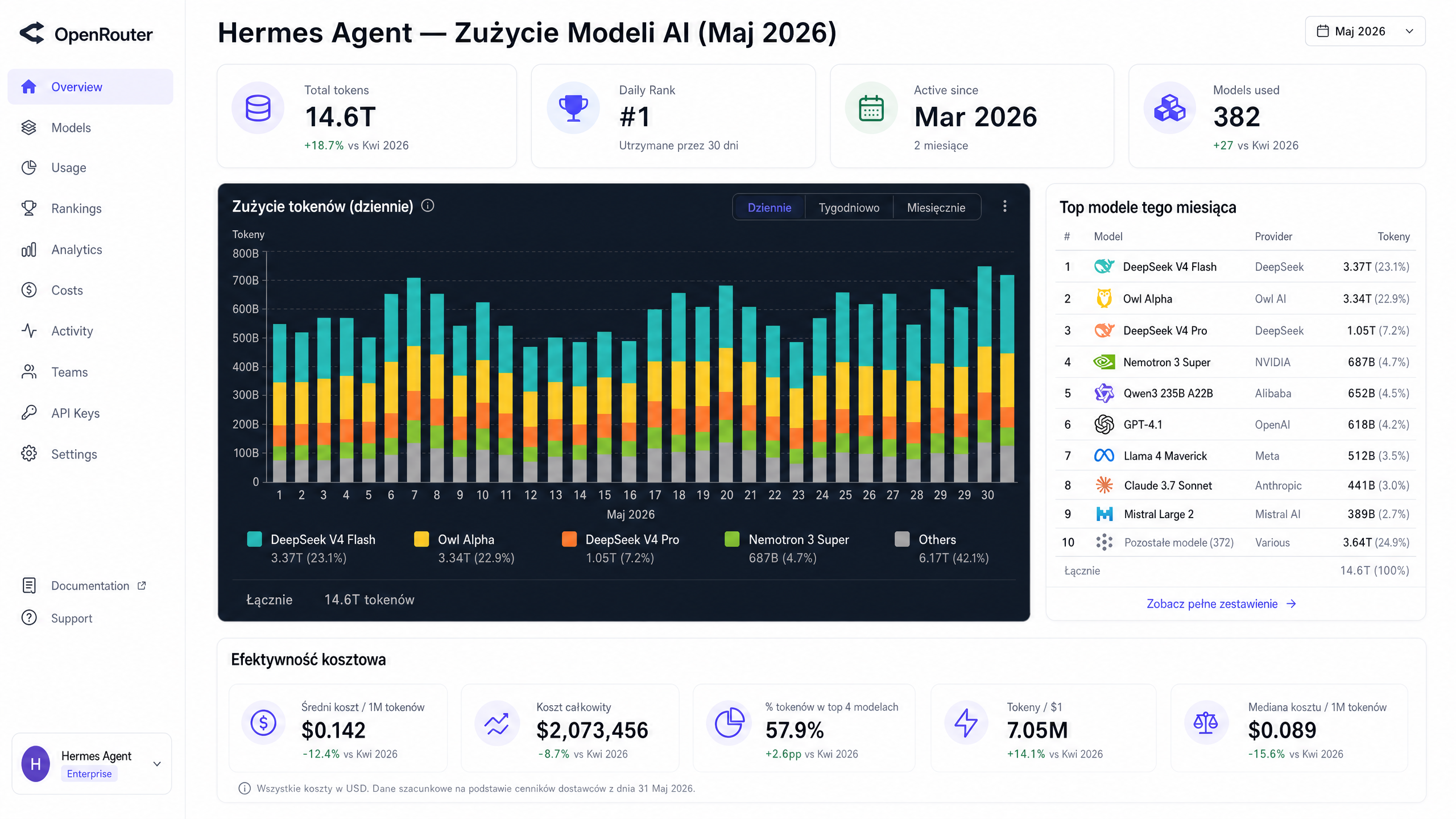Screen dimensions: 1456x819
Task: Click the Active since calendar icon
Action: click(871, 107)
